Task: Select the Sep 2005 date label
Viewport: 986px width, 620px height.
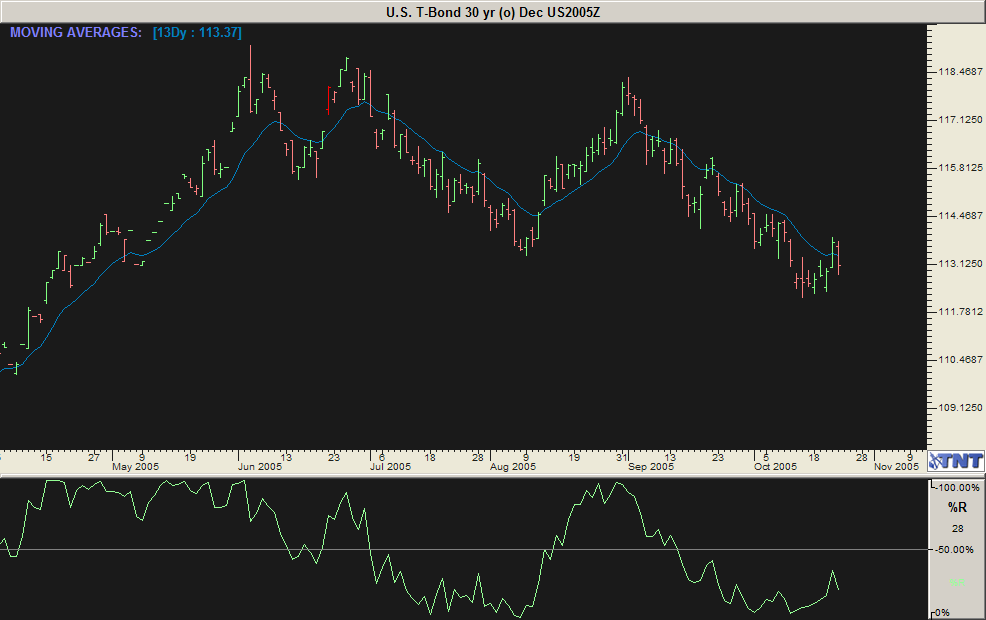Action: point(651,466)
